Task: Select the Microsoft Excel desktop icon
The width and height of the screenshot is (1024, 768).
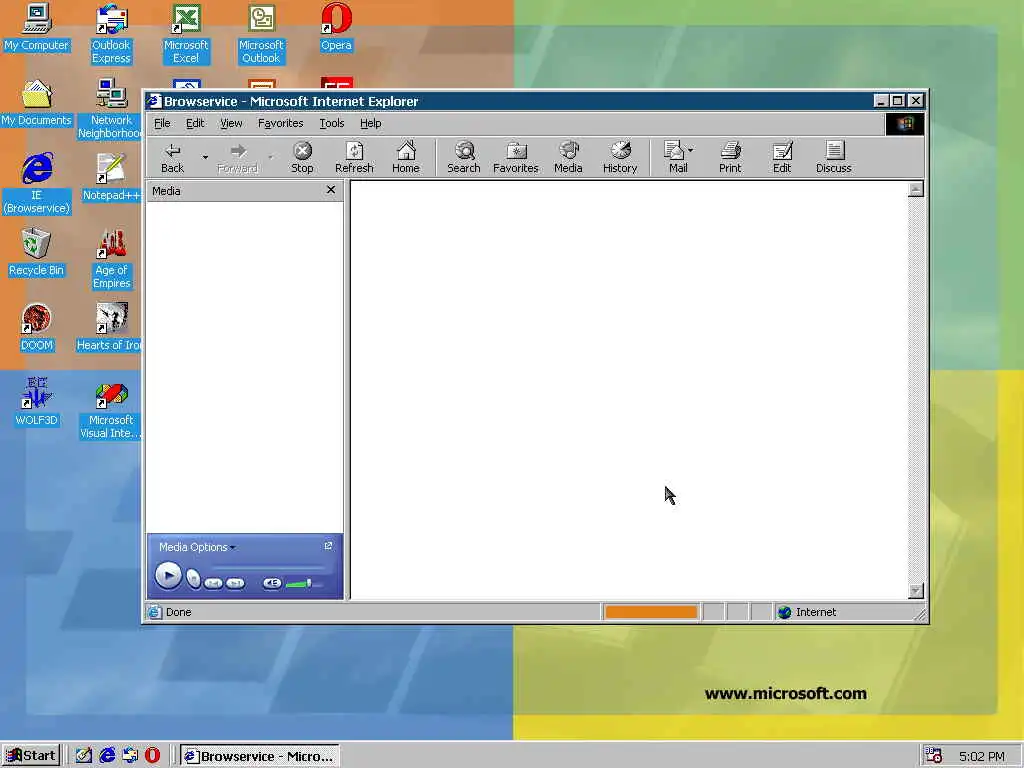Action: pyautogui.click(x=186, y=34)
